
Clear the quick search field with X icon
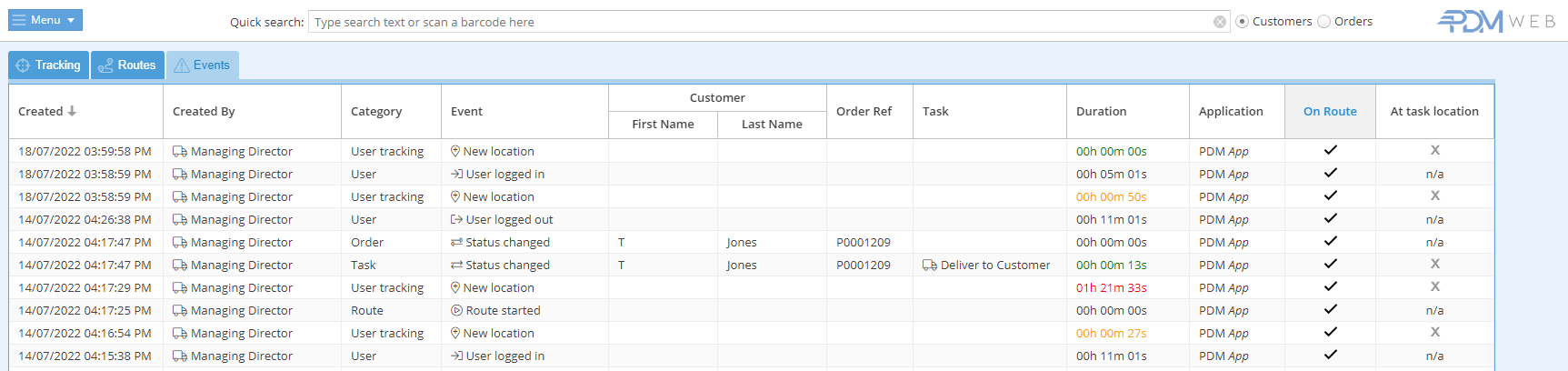point(1220,23)
